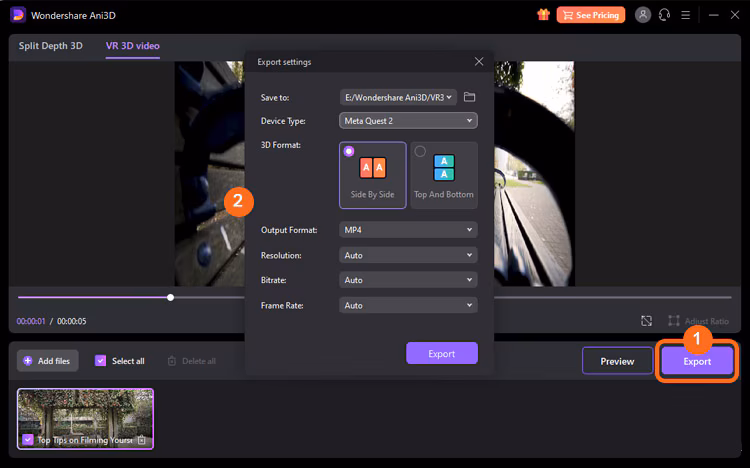Click the Adjust Ratio label
The height and width of the screenshot is (468, 750).
point(706,321)
